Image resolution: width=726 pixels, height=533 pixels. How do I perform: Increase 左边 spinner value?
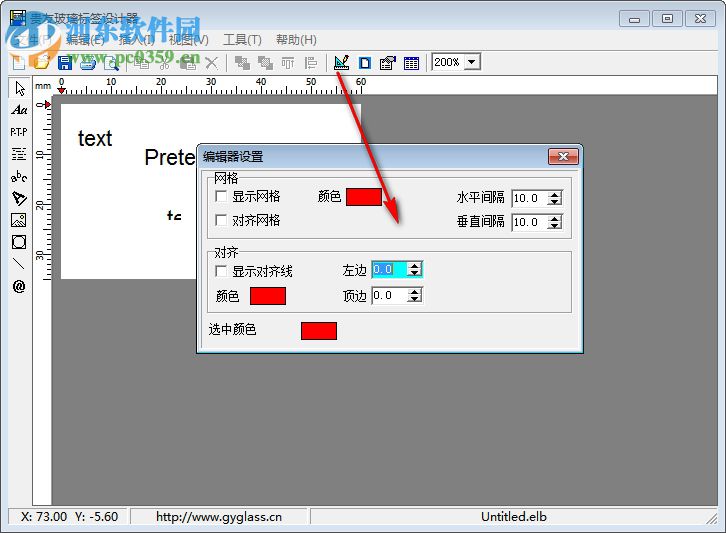tap(415, 266)
